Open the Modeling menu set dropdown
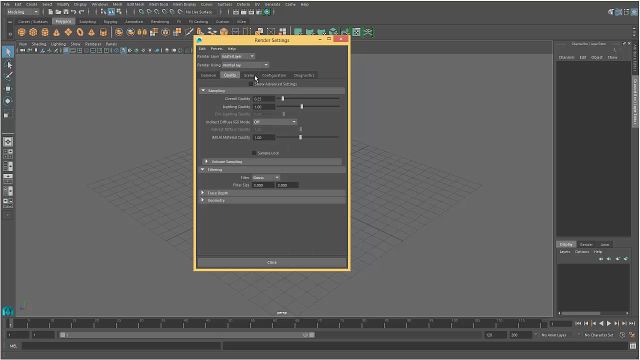The image size is (640, 360). (x=22, y=12)
